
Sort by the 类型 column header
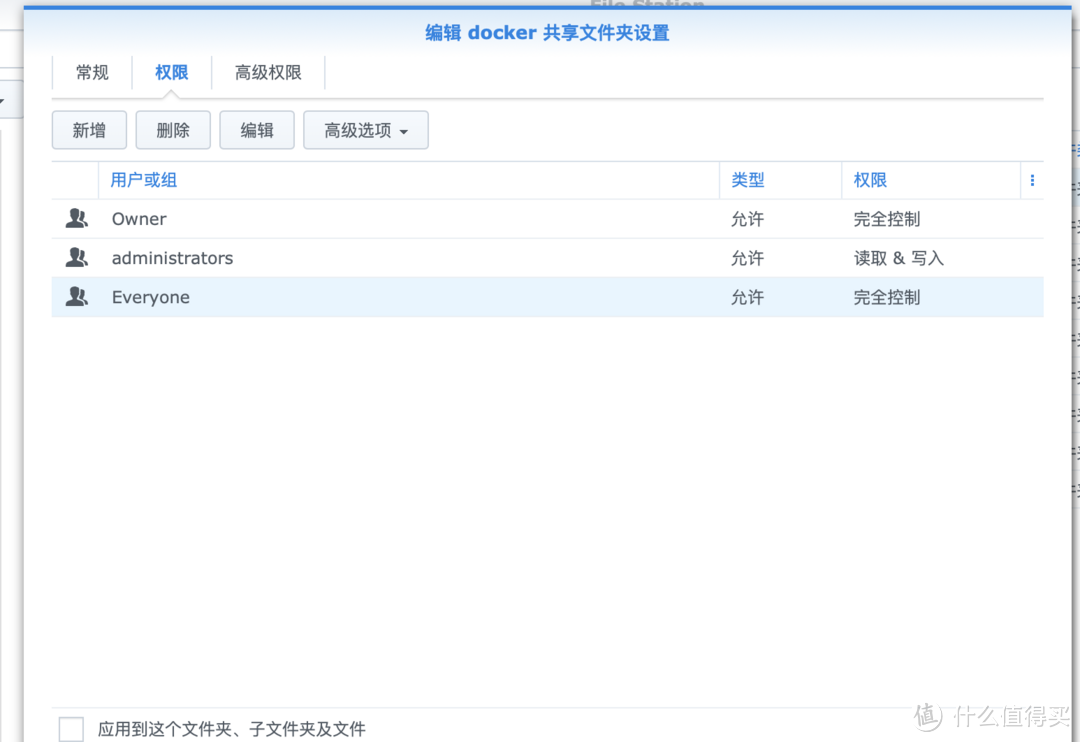point(747,180)
